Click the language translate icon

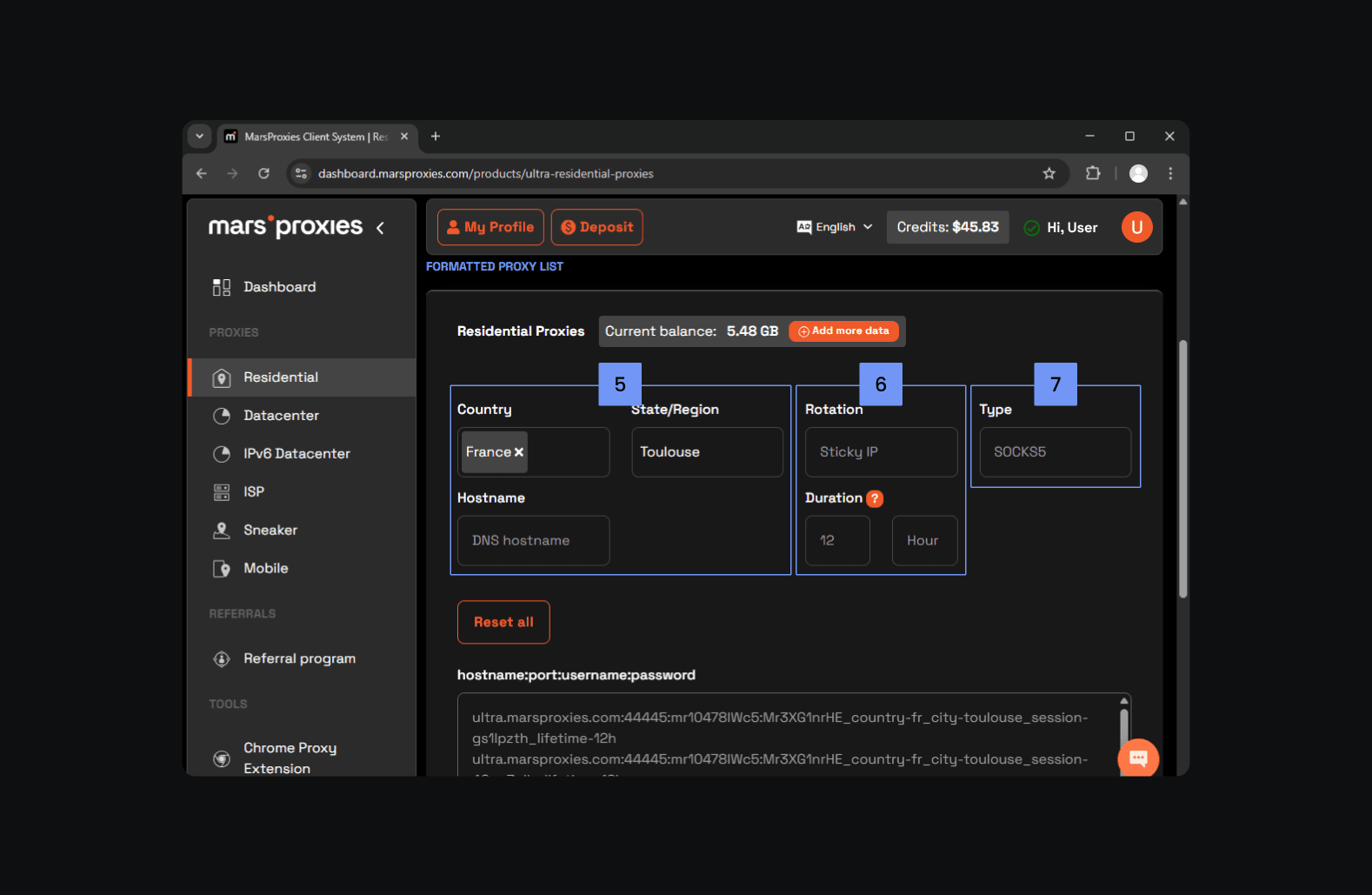click(804, 227)
